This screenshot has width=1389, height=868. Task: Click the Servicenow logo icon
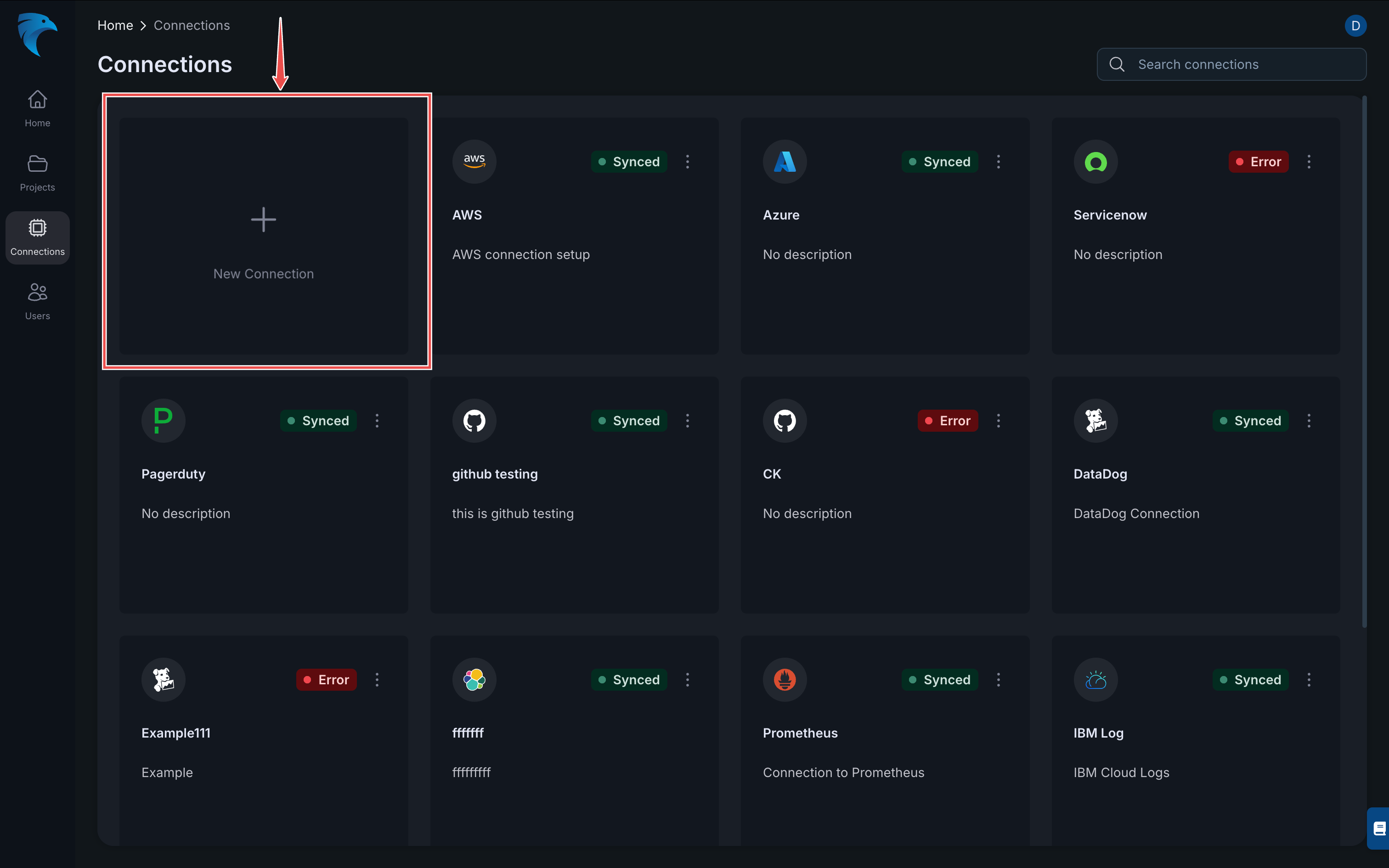coord(1095,161)
